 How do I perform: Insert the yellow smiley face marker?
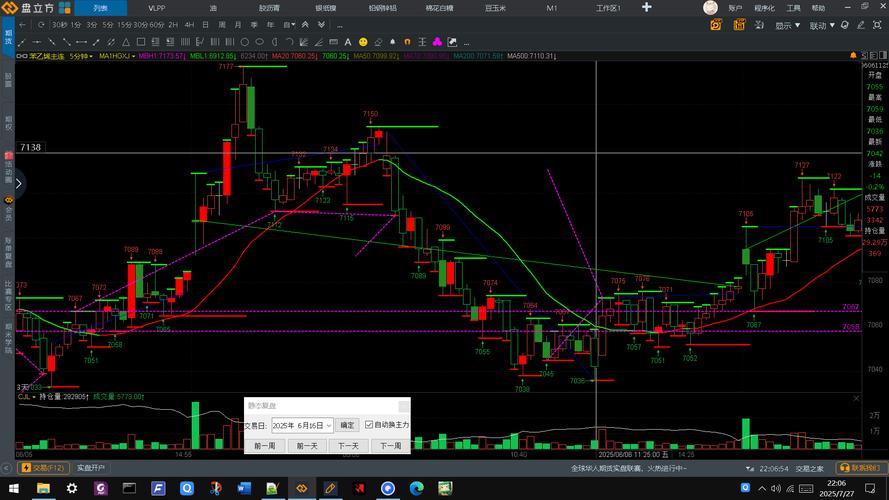pyautogui.click(x=363, y=42)
